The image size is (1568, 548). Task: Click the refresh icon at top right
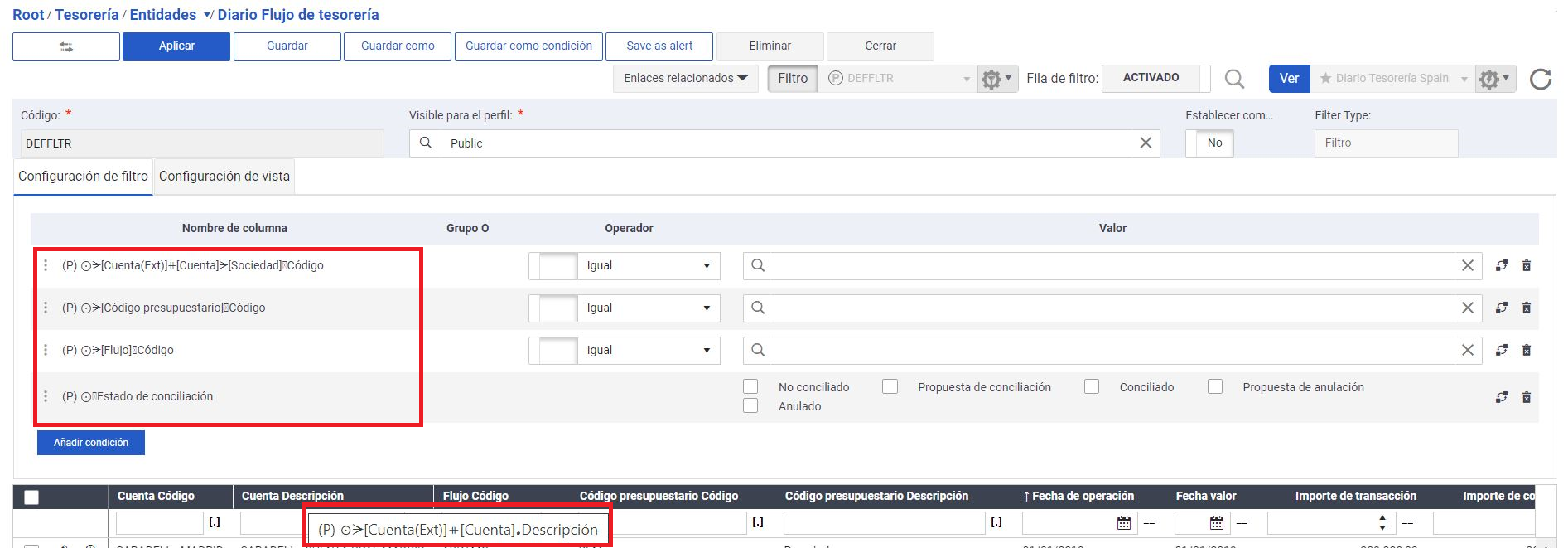1540,79
